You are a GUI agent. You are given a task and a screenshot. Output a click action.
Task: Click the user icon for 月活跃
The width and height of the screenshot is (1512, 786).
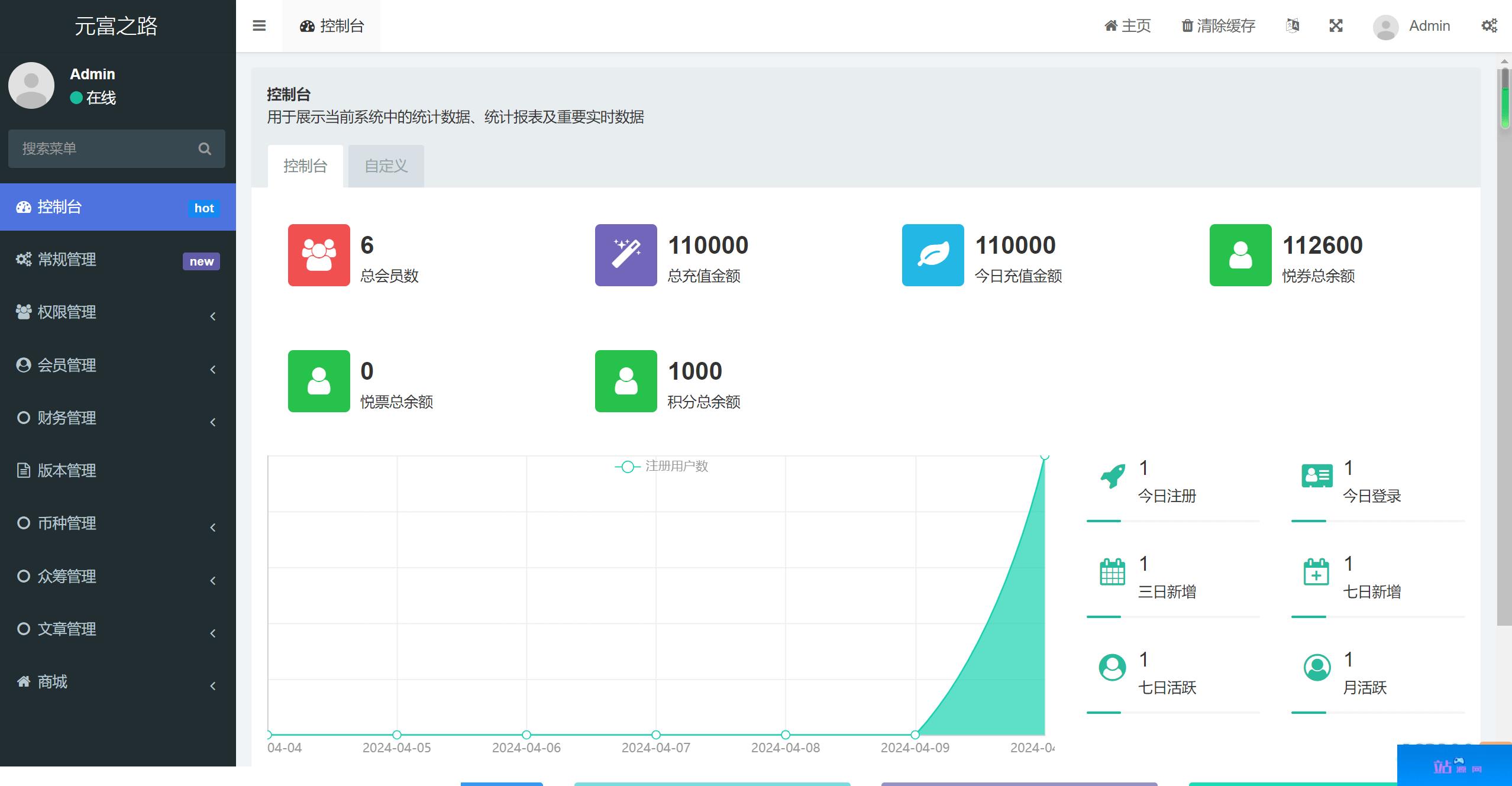click(1317, 667)
